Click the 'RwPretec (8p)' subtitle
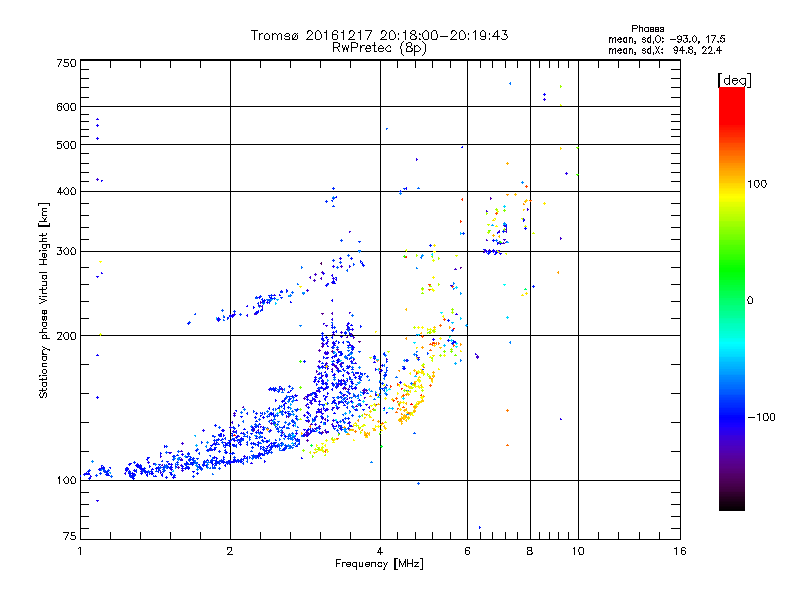Image resolution: width=800 pixels, height=600 pixels. [x=379, y=48]
